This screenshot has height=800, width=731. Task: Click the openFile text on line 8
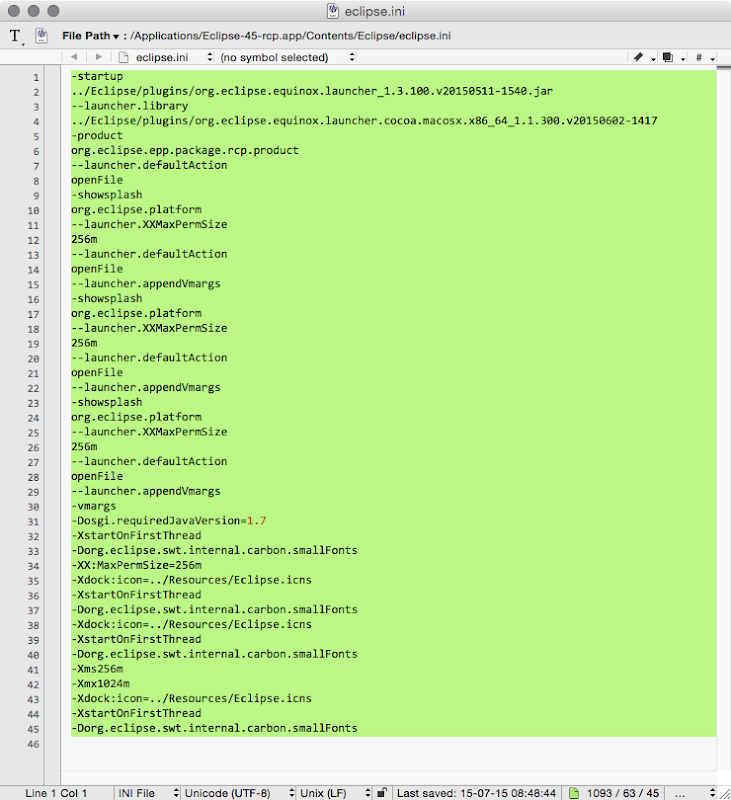[x=97, y=180]
